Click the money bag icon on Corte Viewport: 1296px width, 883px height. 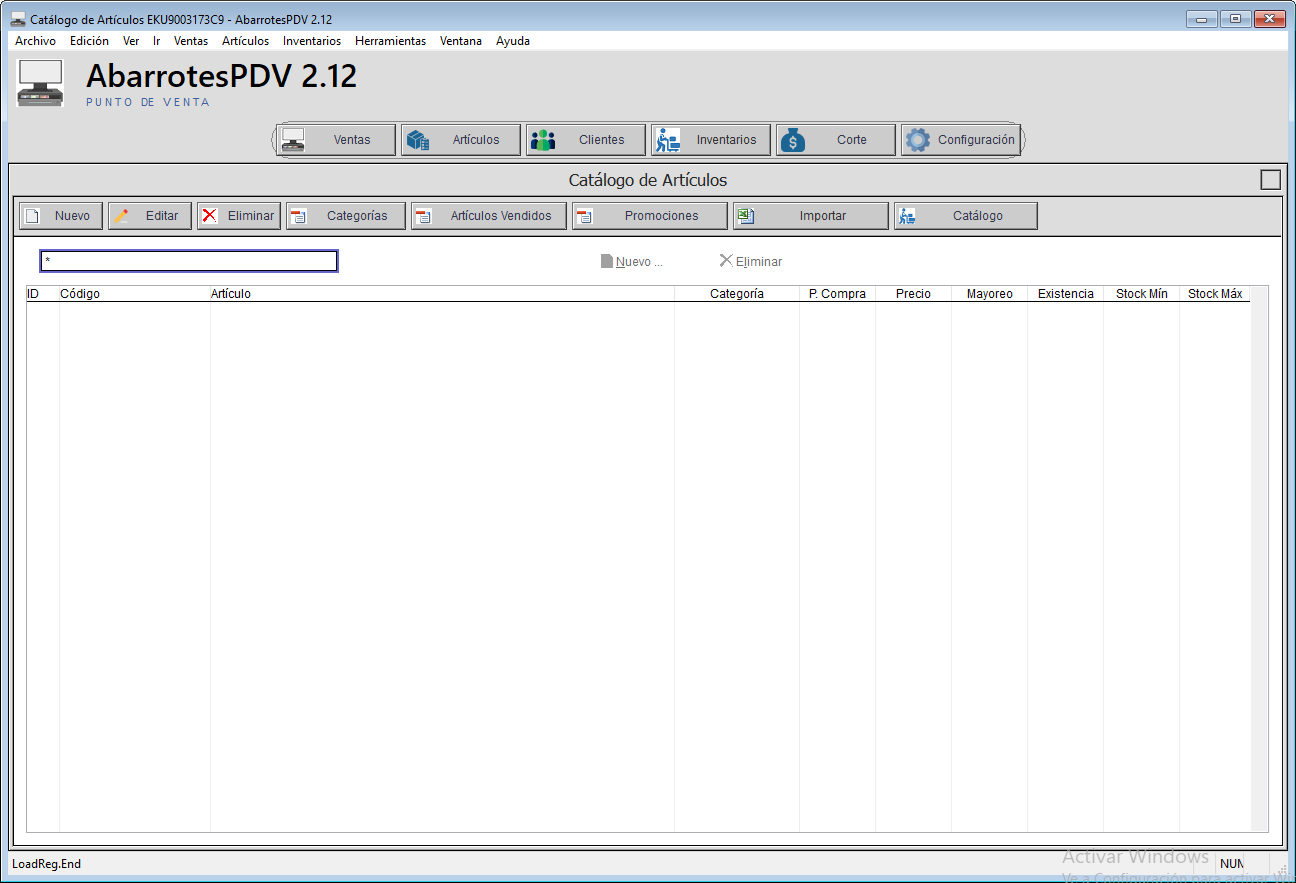(793, 140)
